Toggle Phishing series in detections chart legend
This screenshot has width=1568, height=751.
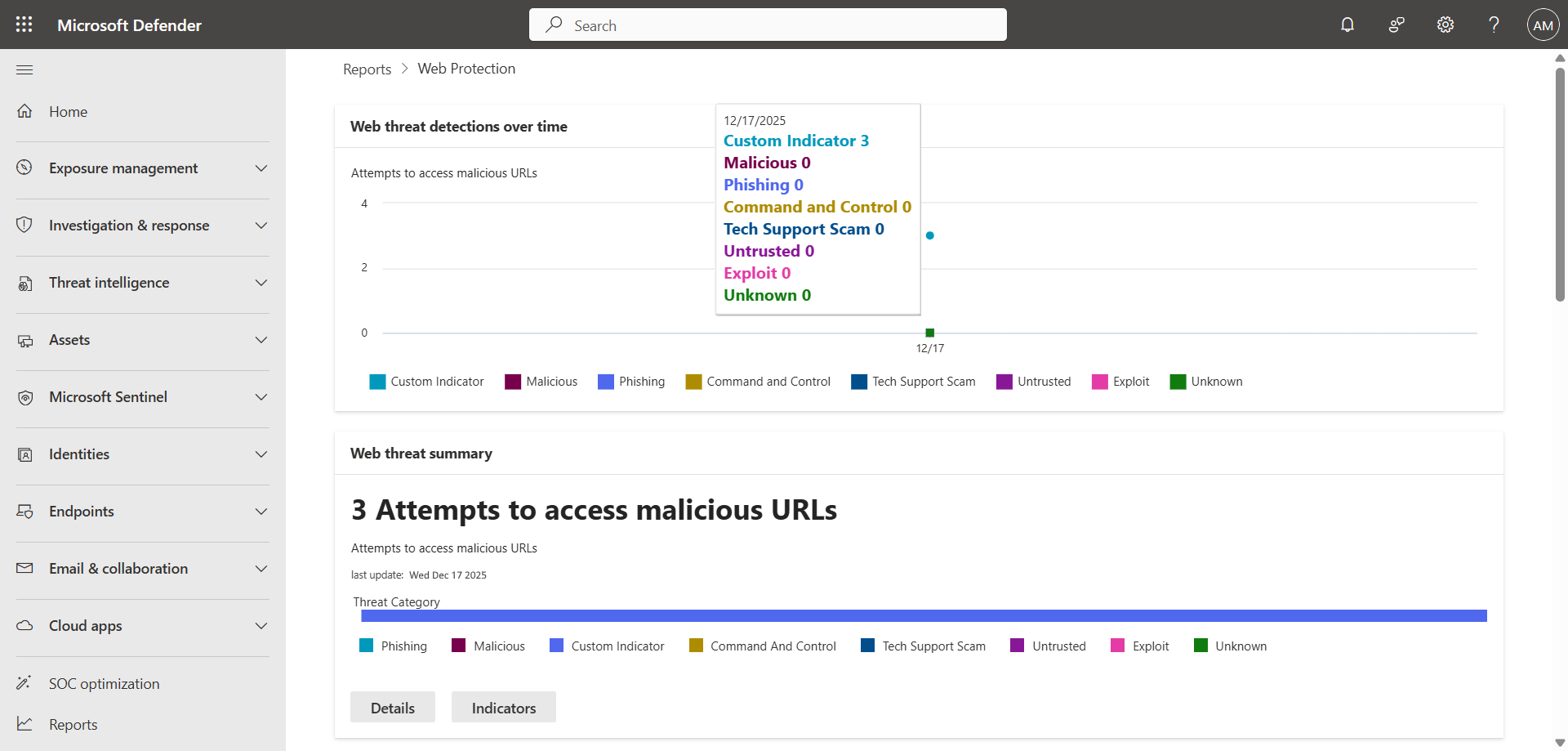coord(631,382)
